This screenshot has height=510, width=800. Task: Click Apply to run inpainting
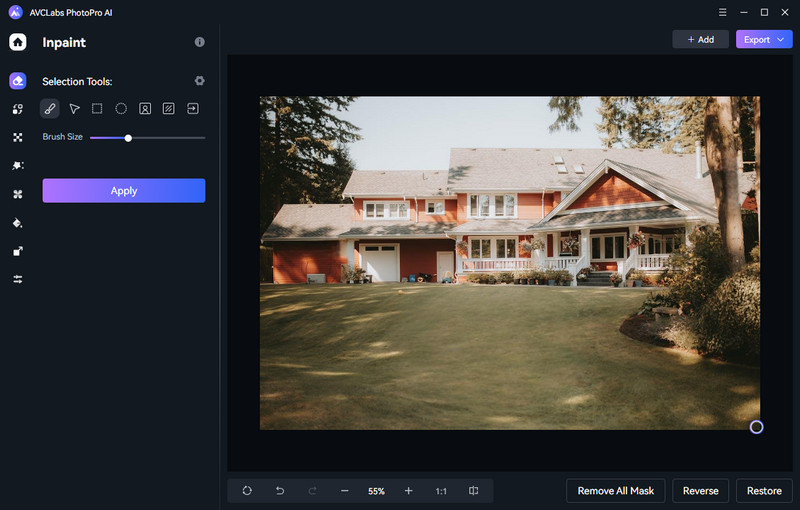(124, 191)
